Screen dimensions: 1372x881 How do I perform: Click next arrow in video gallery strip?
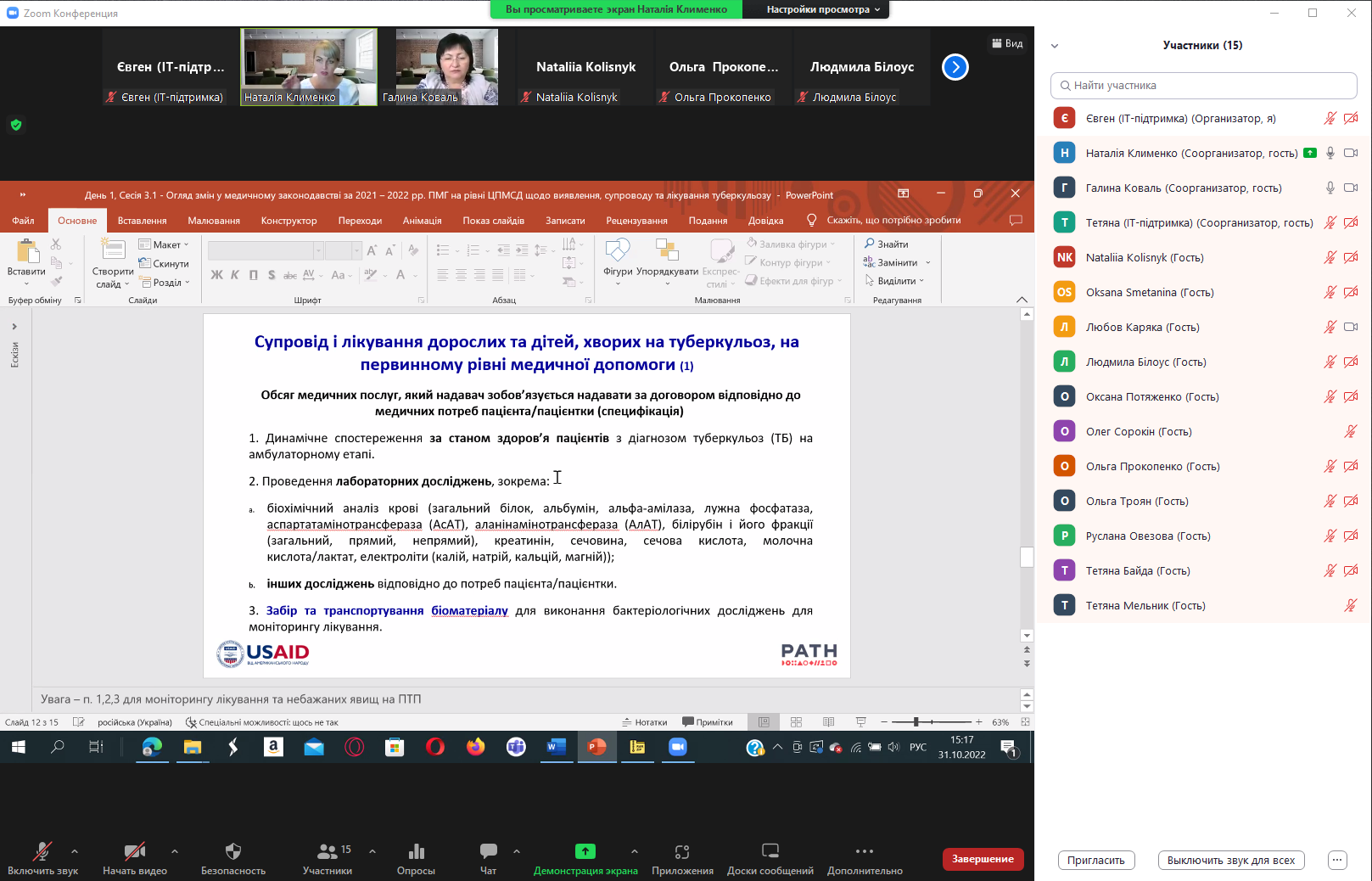(955, 67)
